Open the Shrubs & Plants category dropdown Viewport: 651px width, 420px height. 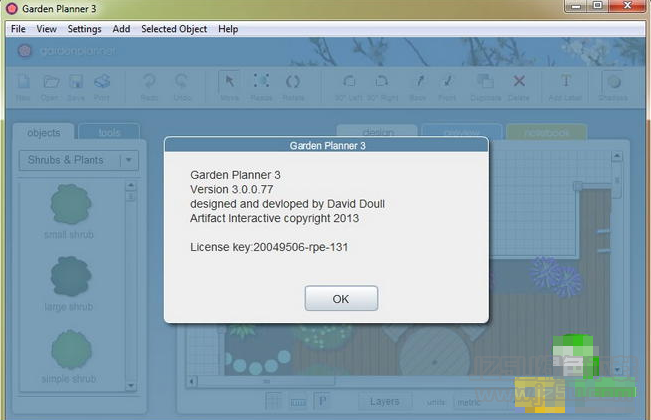(78, 160)
